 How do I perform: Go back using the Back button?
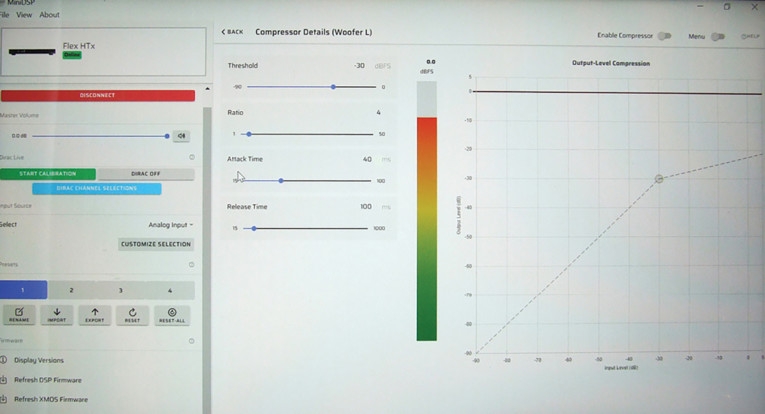point(232,32)
